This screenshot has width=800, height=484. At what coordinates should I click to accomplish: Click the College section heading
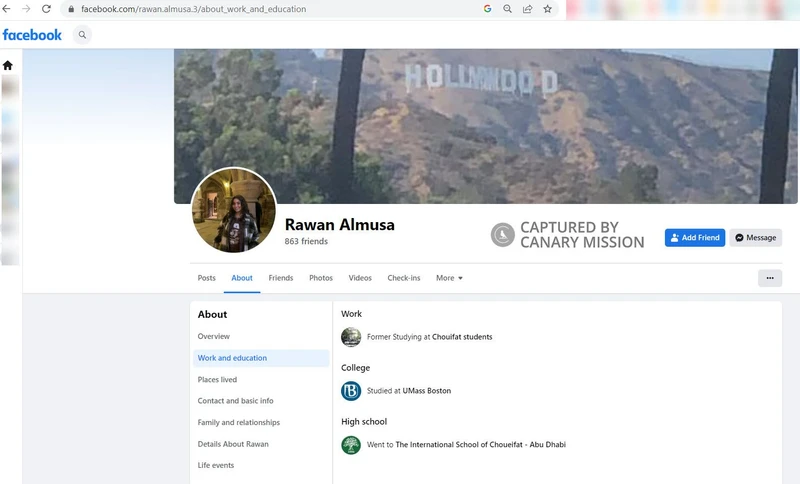tap(356, 368)
